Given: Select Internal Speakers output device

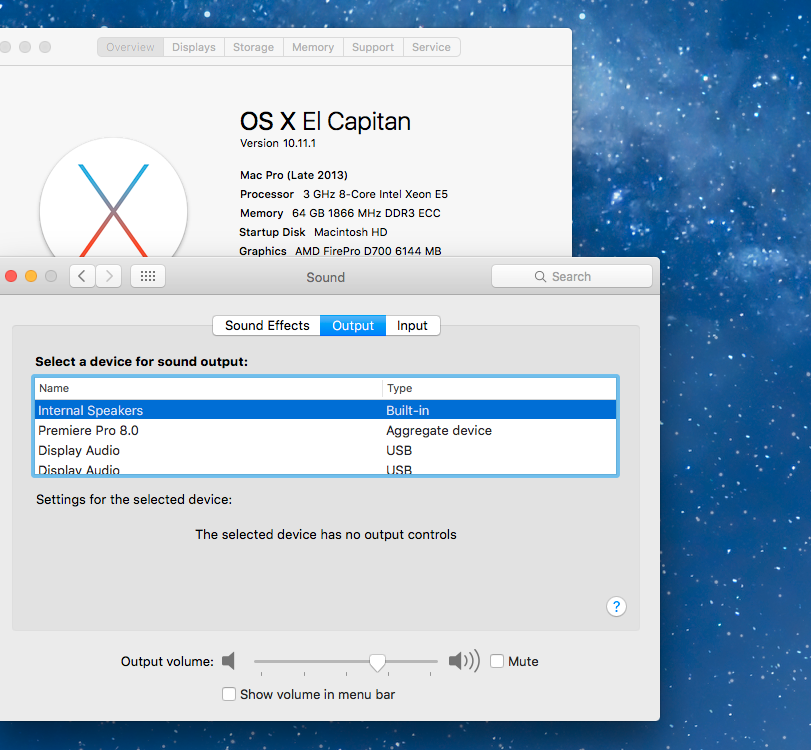Looking at the screenshot, I should tap(325, 410).
